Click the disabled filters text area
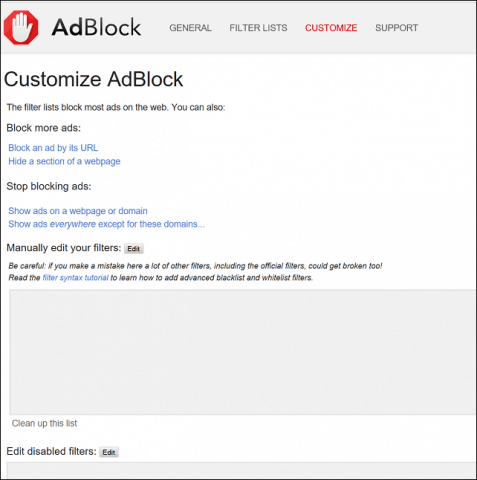This screenshot has width=477, height=480. tap(241, 470)
